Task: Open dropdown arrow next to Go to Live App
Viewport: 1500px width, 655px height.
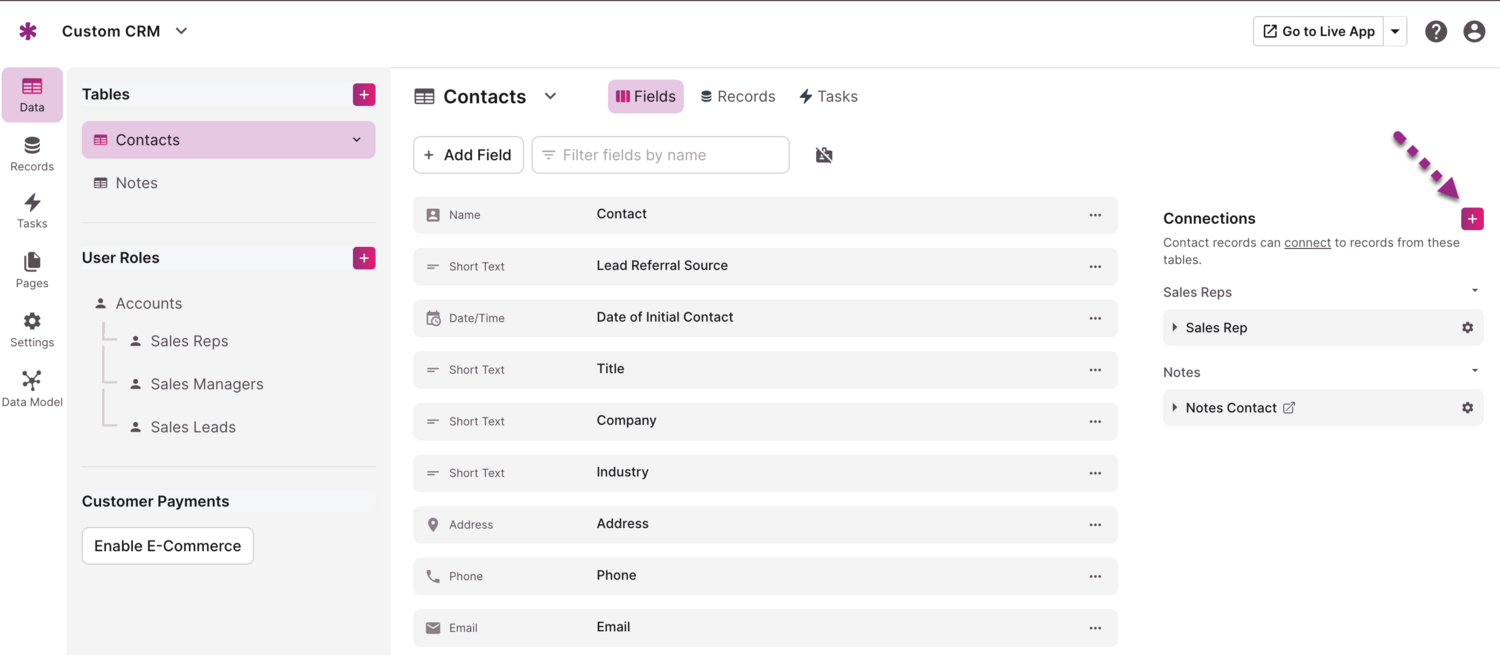Action: tap(1395, 31)
